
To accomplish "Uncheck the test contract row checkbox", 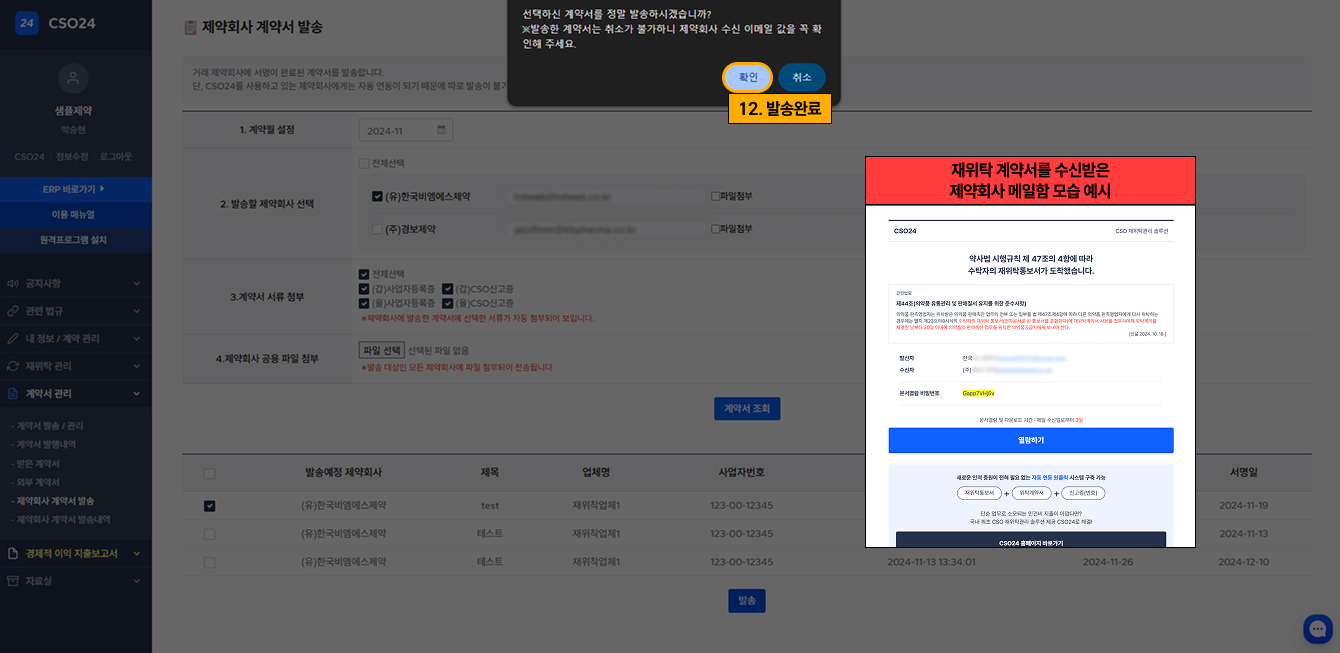I will (209, 506).
